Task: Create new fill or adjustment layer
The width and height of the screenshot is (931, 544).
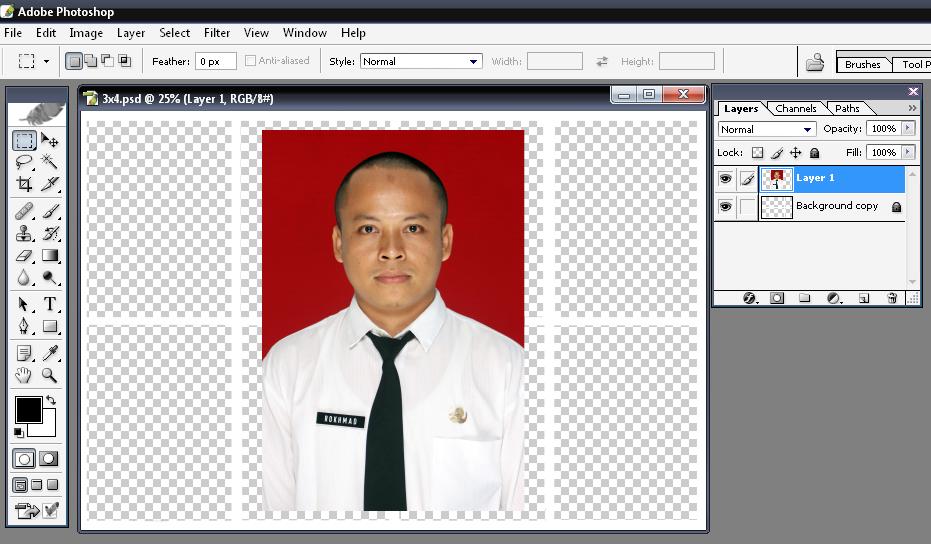Action: pos(834,298)
